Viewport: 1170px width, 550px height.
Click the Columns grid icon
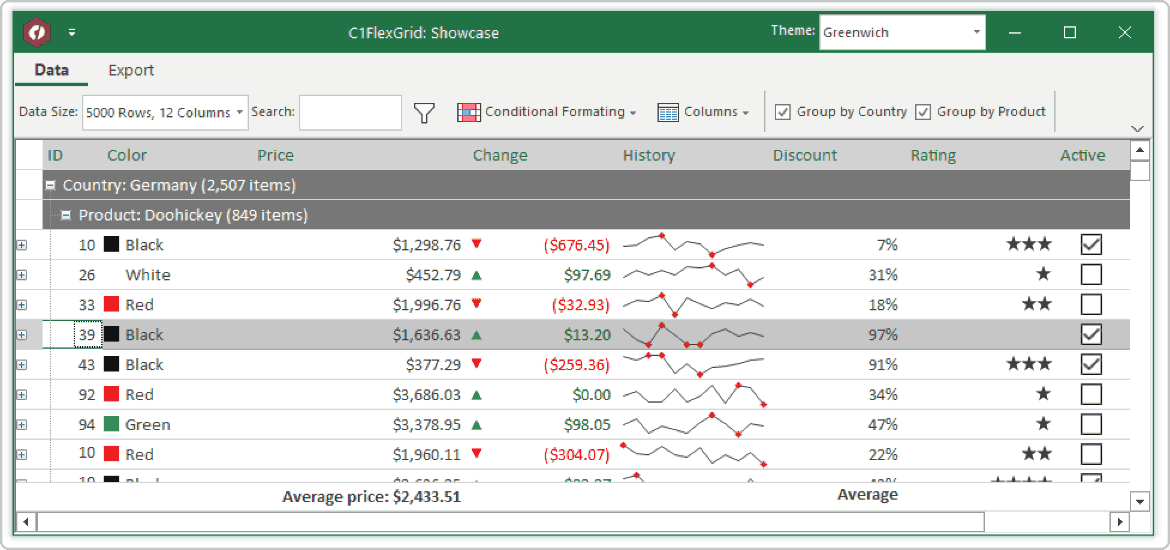668,113
